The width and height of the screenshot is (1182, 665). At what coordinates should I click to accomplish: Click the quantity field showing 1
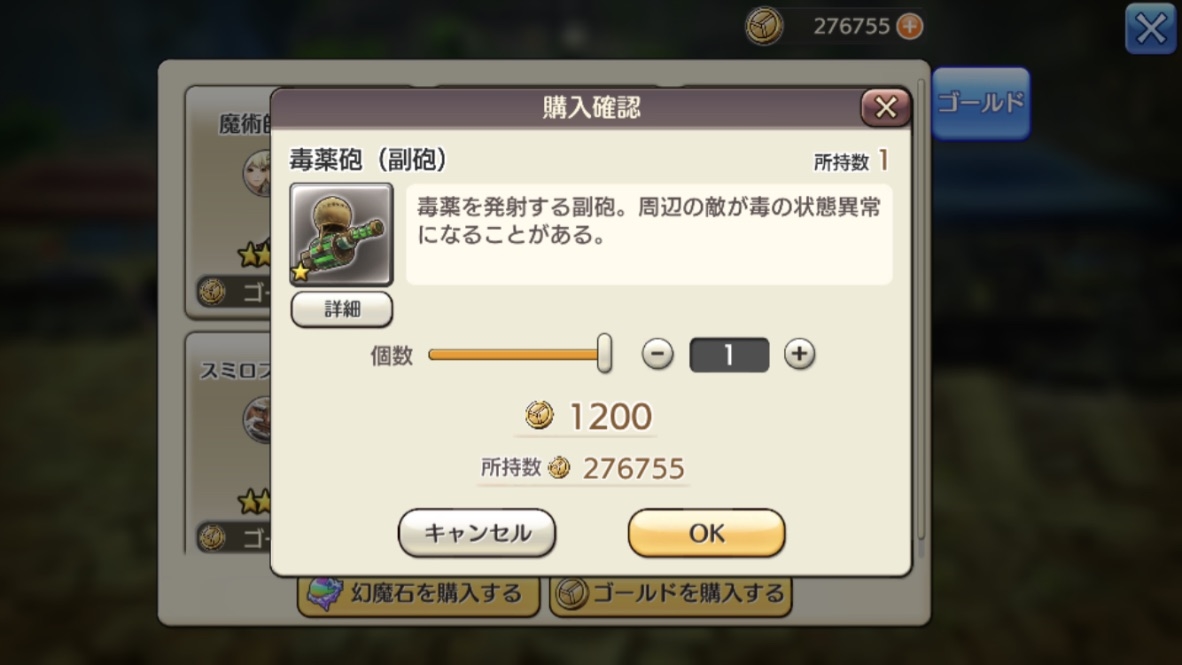(x=729, y=354)
